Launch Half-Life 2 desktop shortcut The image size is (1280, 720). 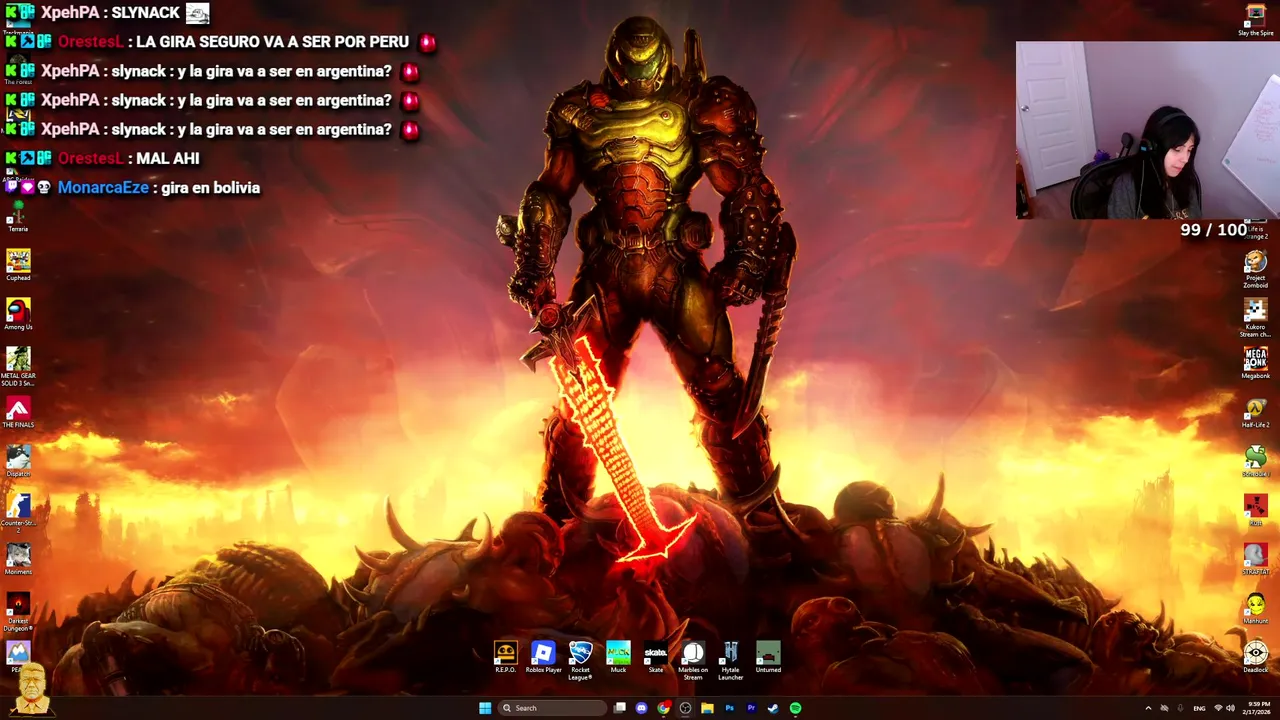(1255, 412)
